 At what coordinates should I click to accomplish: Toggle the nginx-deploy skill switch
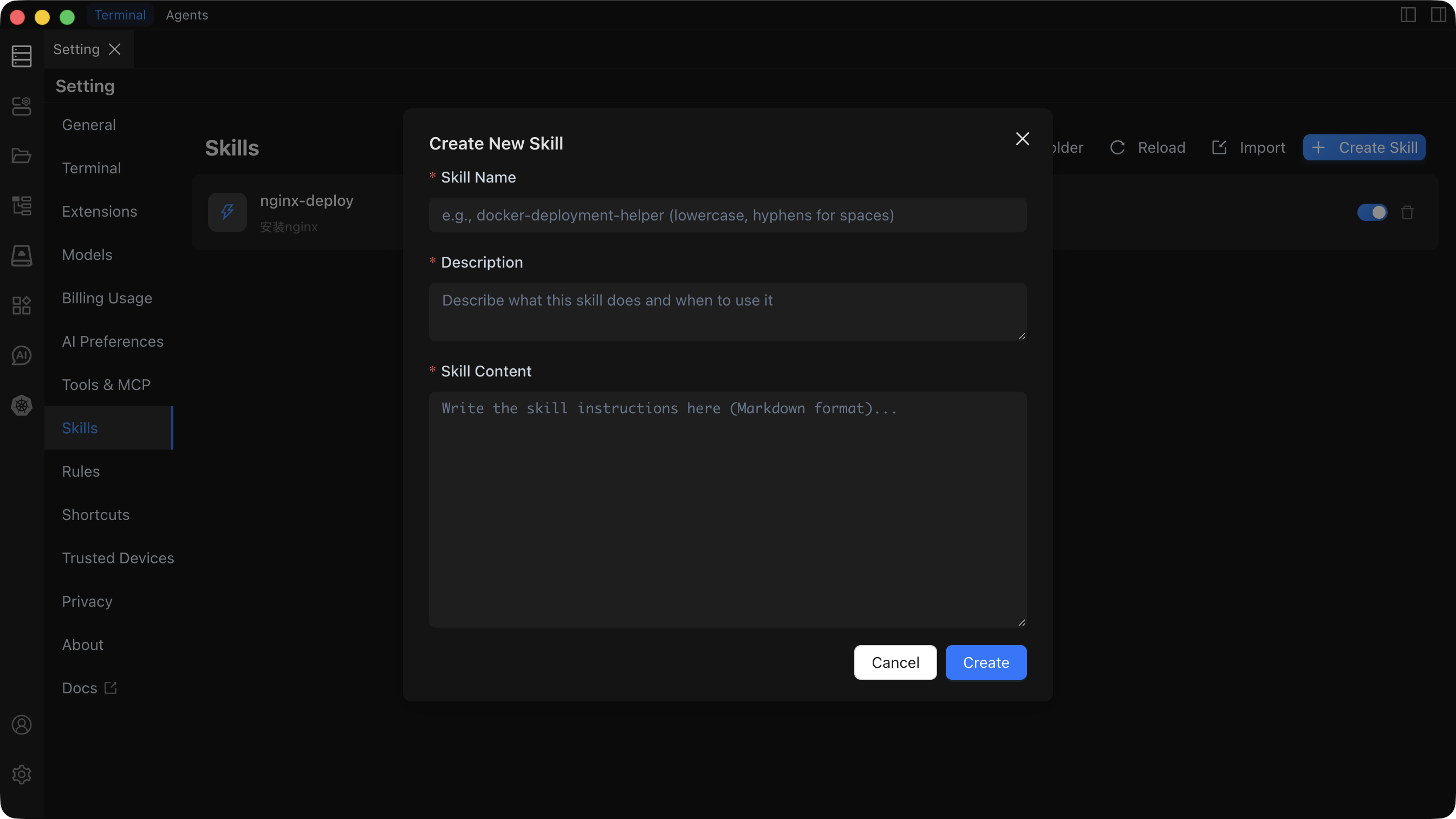tap(1372, 212)
